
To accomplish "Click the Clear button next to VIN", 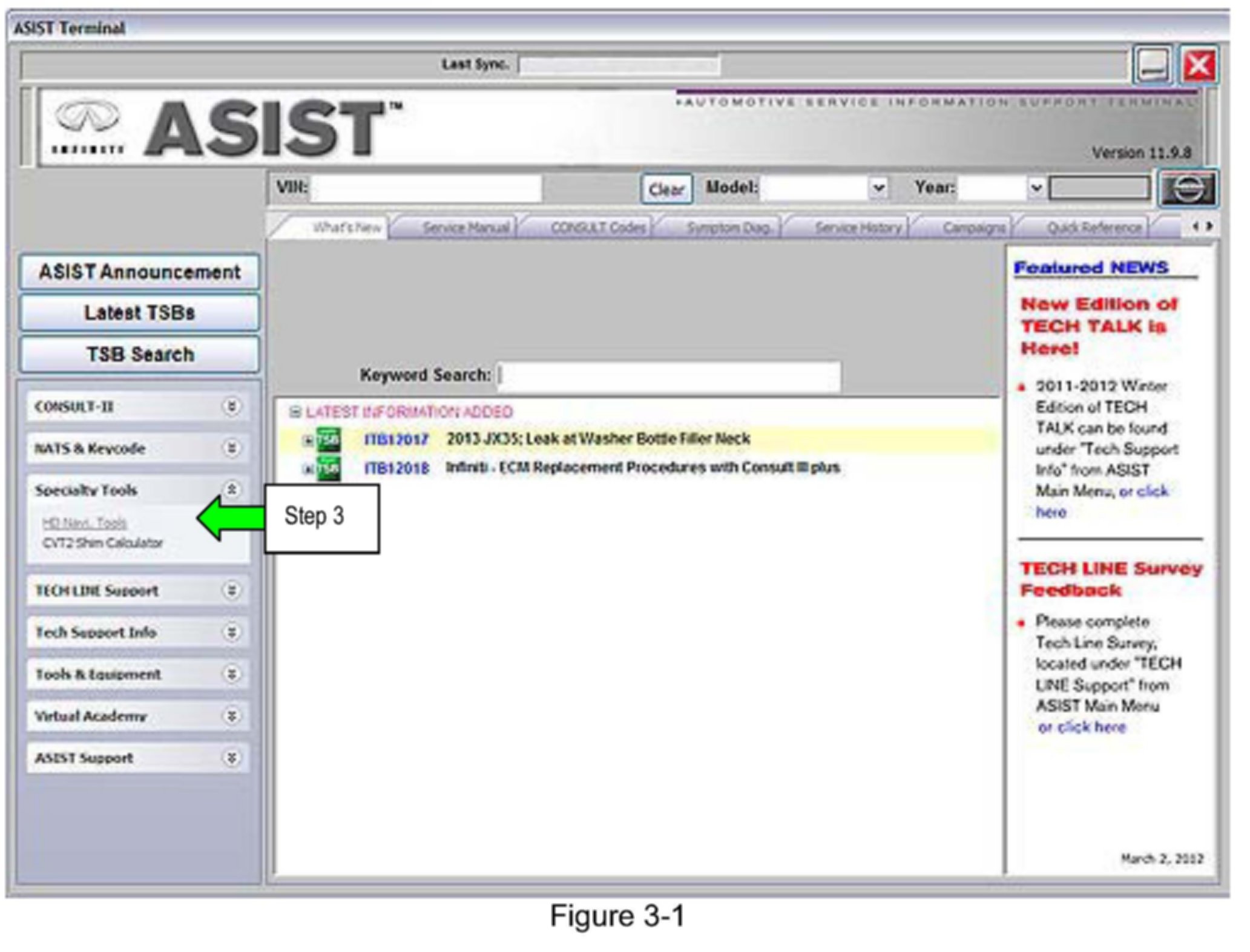I will coord(666,189).
